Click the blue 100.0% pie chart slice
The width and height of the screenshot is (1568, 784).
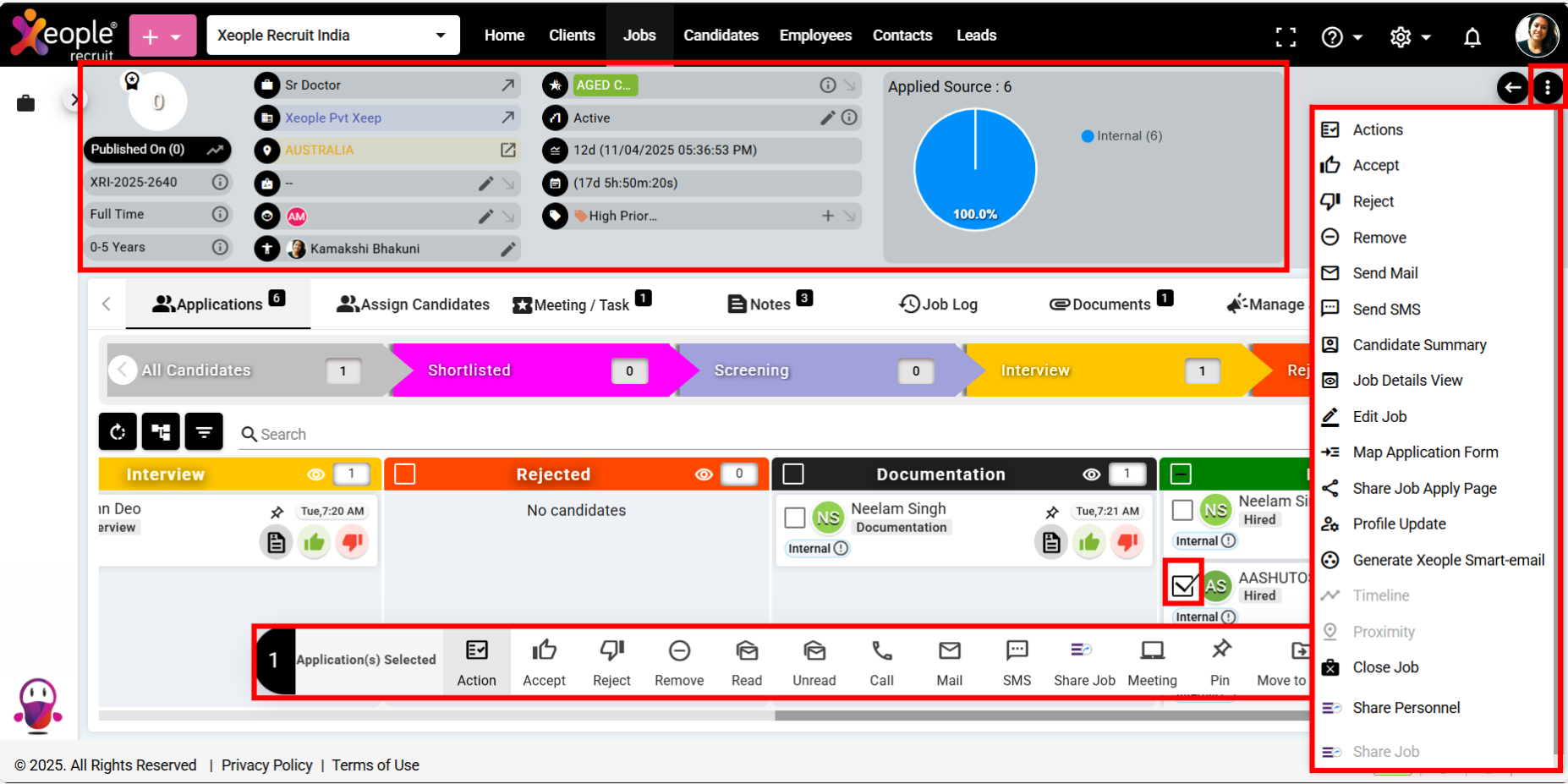[975, 170]
